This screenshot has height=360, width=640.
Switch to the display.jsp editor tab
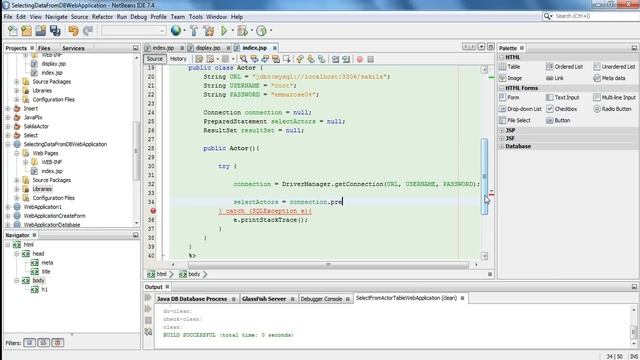(208, 48)
